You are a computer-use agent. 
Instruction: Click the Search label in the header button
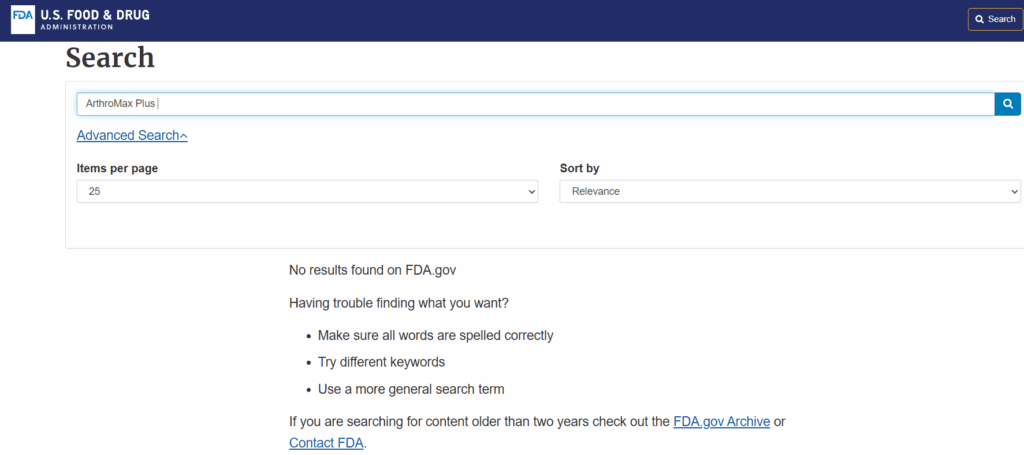point(1001,20)
